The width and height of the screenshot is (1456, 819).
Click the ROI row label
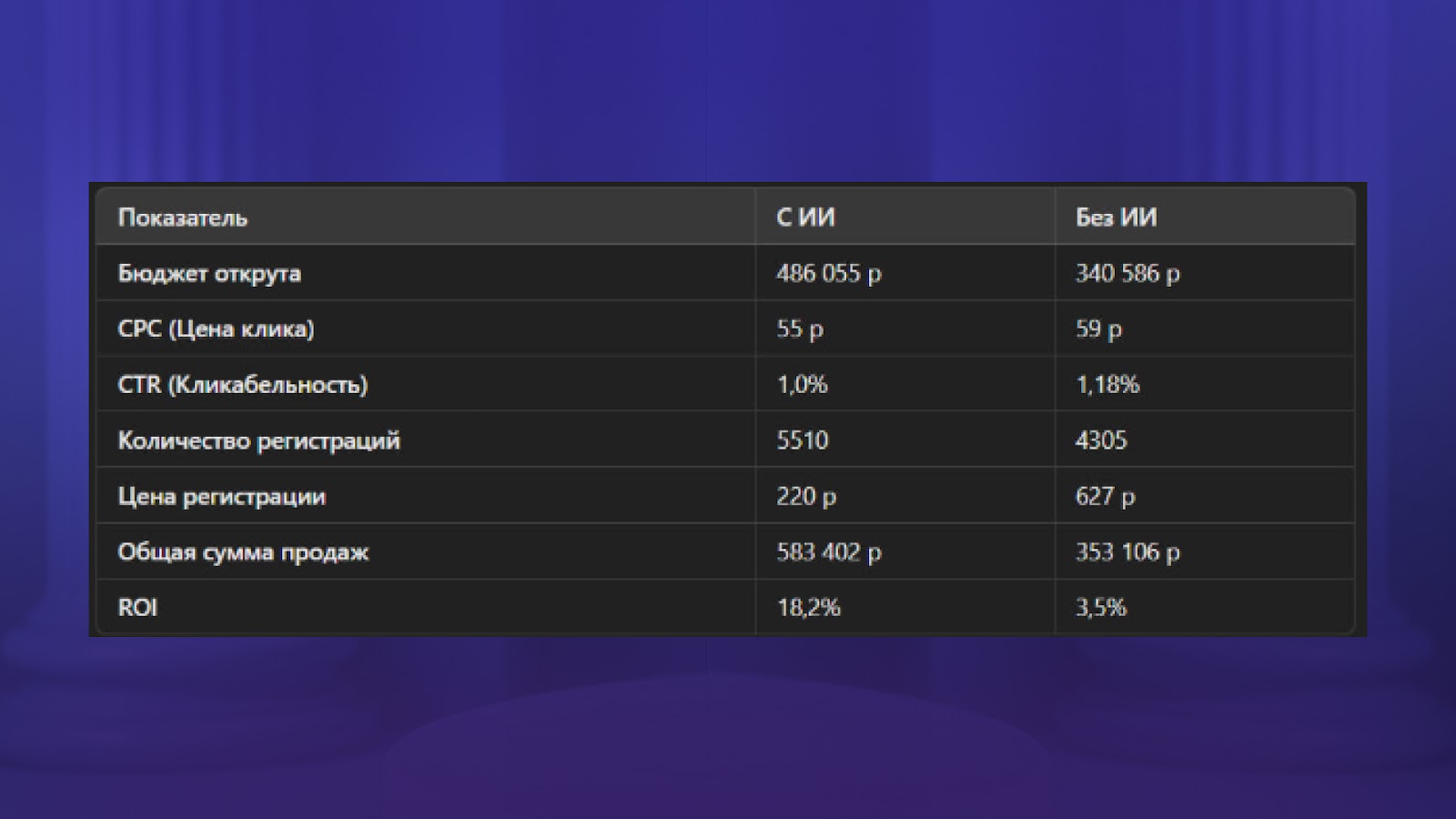138,608
